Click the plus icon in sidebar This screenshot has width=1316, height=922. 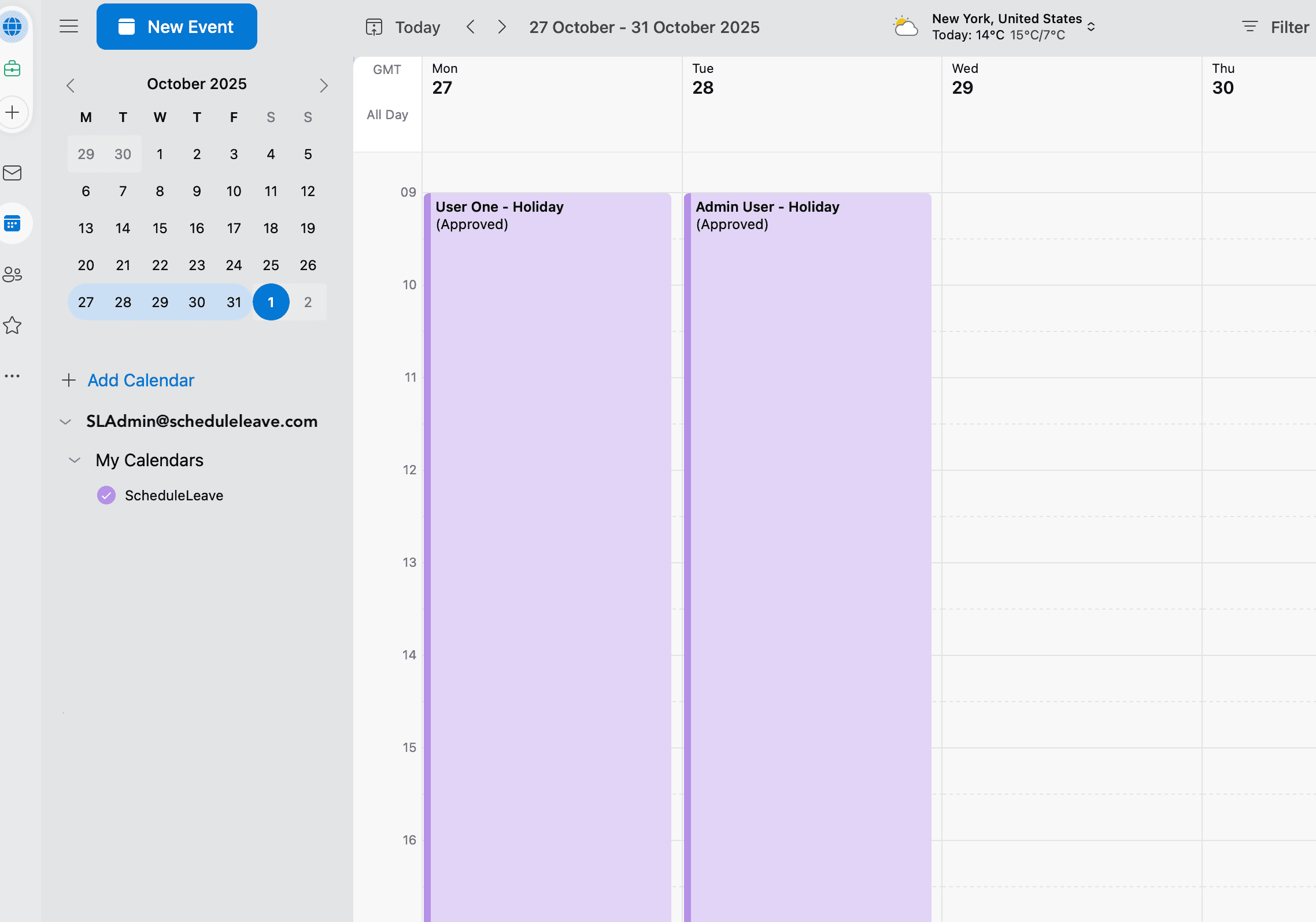point(12,112)
